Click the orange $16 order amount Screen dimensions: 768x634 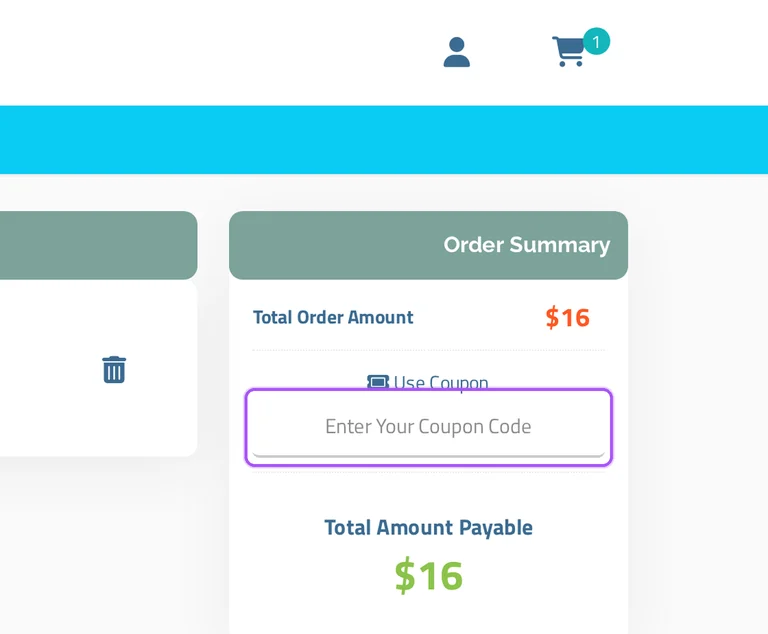568,317
